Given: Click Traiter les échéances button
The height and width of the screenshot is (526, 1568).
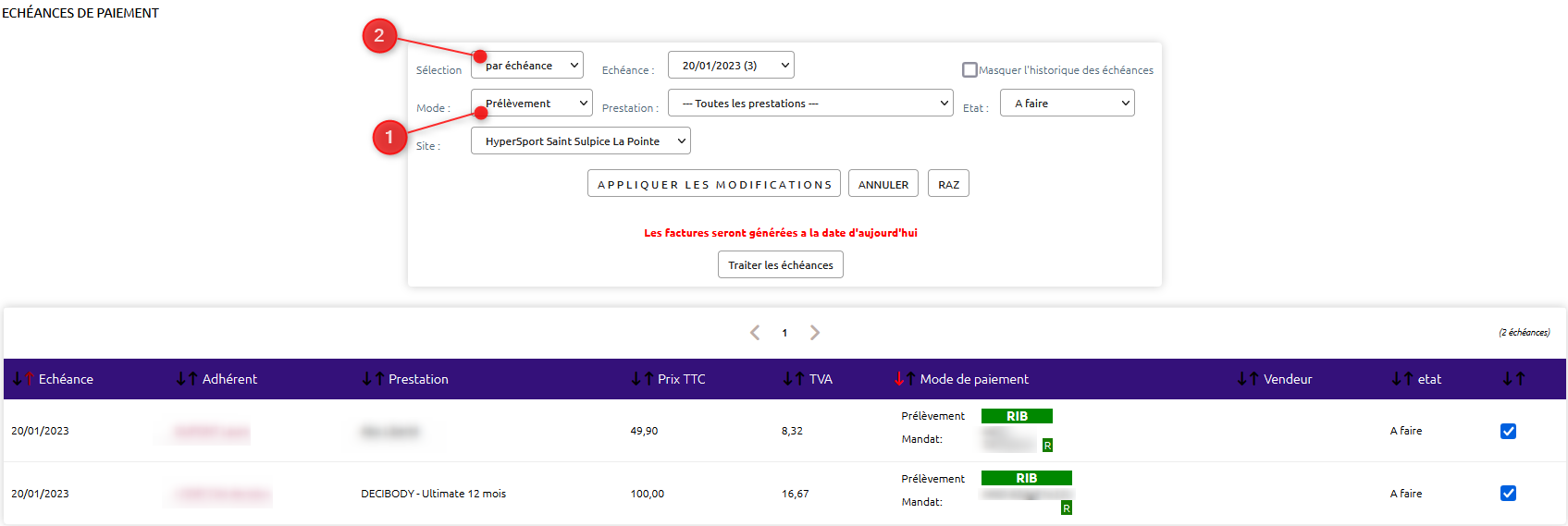Looking at the screenshot, I should click(781, 264).
